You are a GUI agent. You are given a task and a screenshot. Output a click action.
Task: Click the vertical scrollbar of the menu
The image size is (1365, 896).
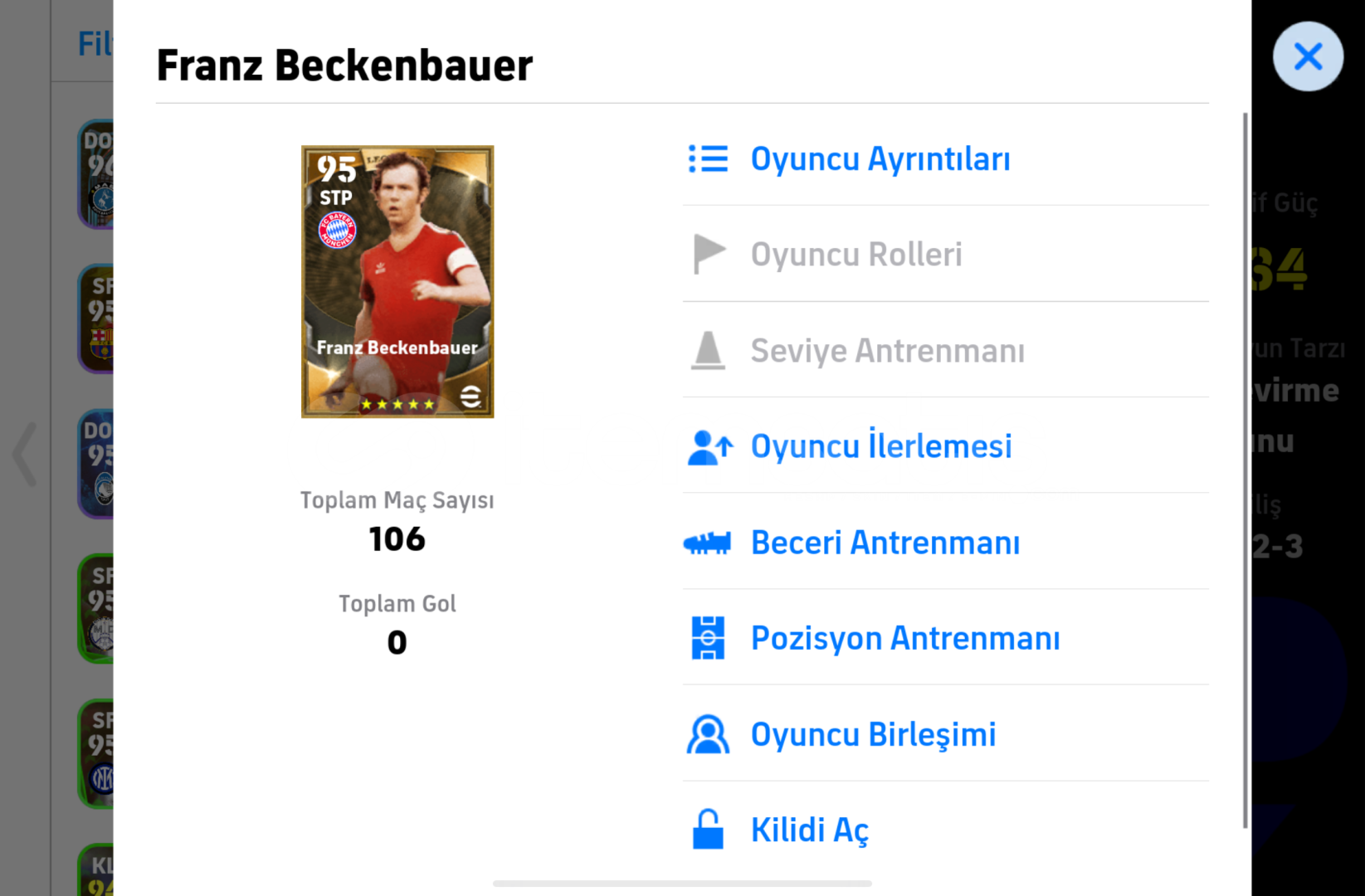(x=1245, y=470)
